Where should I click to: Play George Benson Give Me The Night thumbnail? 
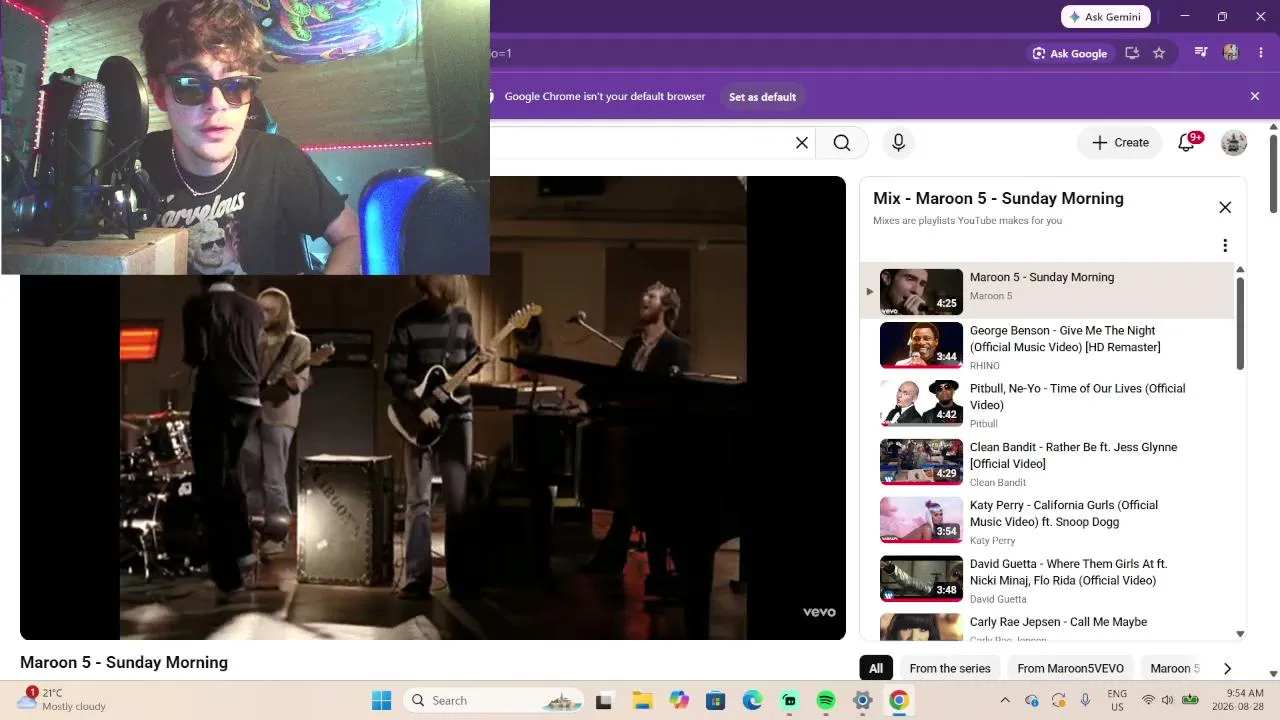point(921,345)
